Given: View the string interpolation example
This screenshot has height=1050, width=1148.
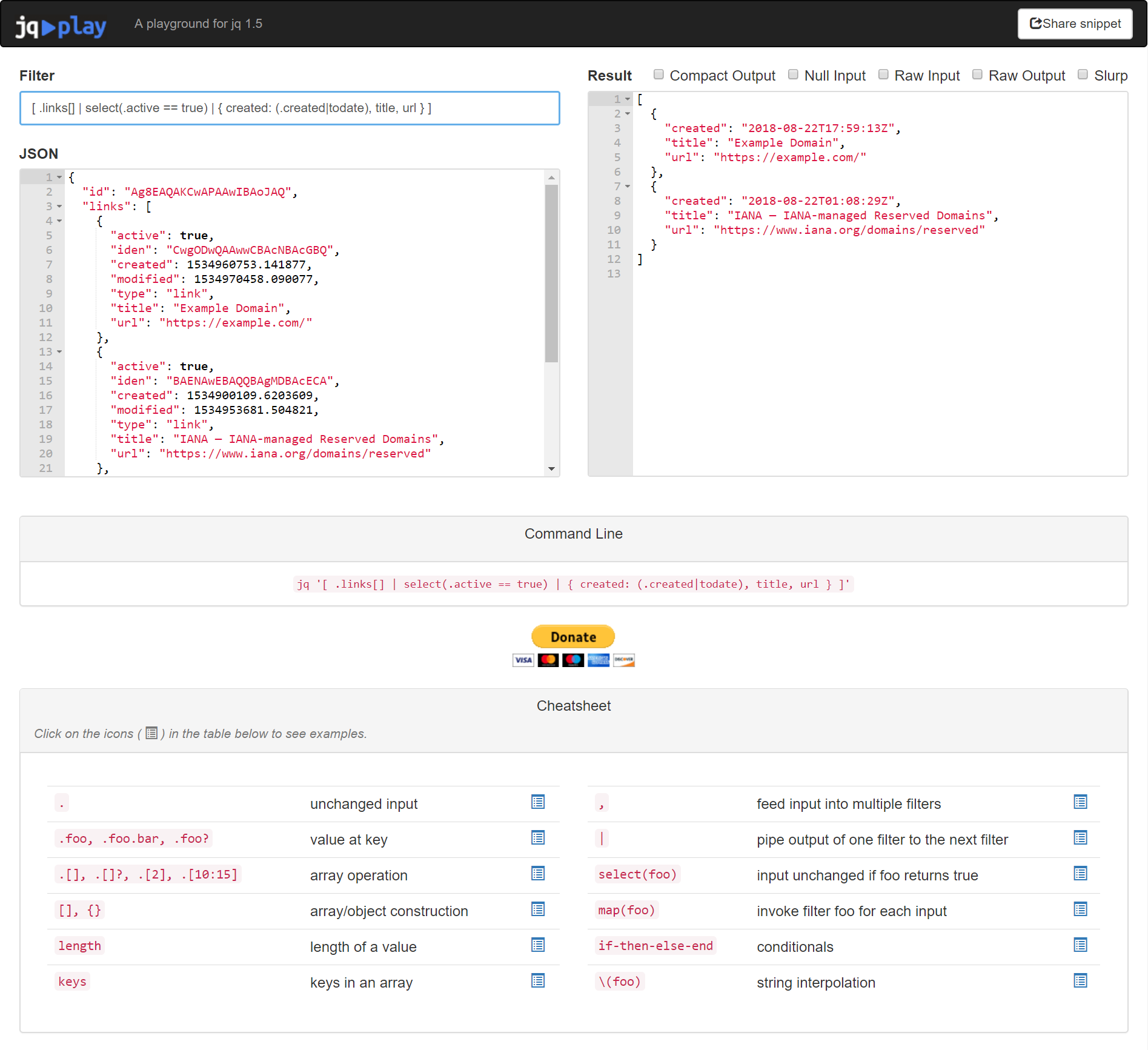Looking at the screenshot, I should click(x=1081, y=980).
